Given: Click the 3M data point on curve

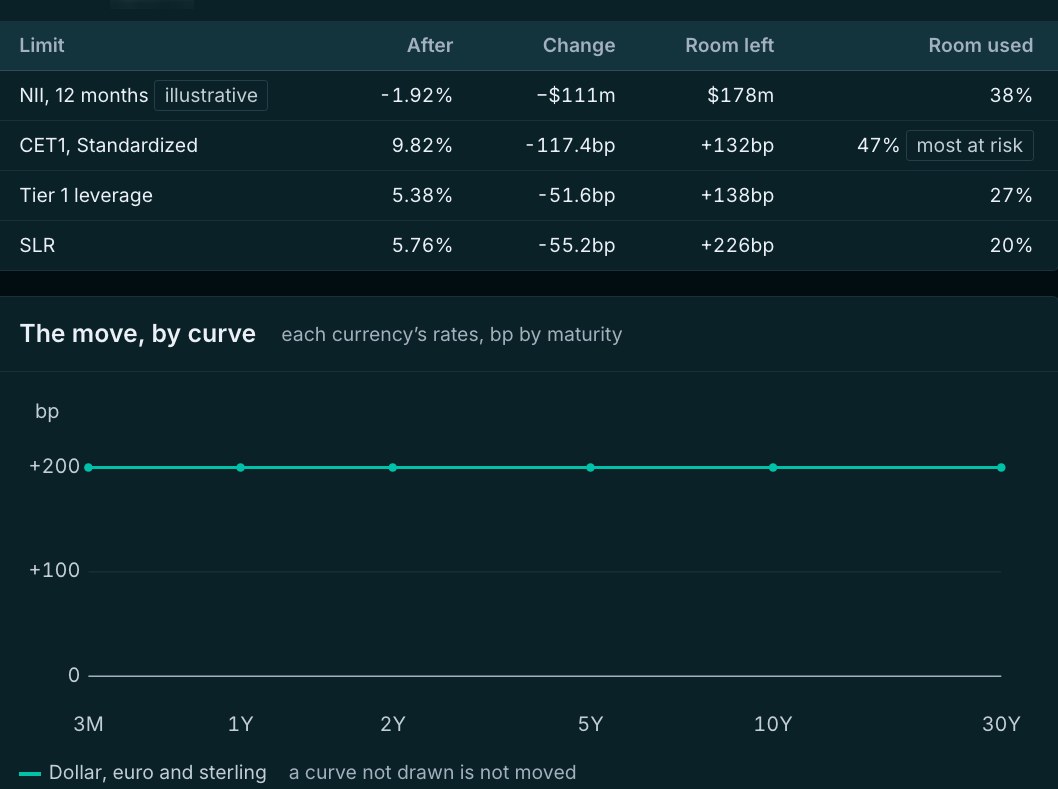Looking at the screenshot, I should 88,467.
